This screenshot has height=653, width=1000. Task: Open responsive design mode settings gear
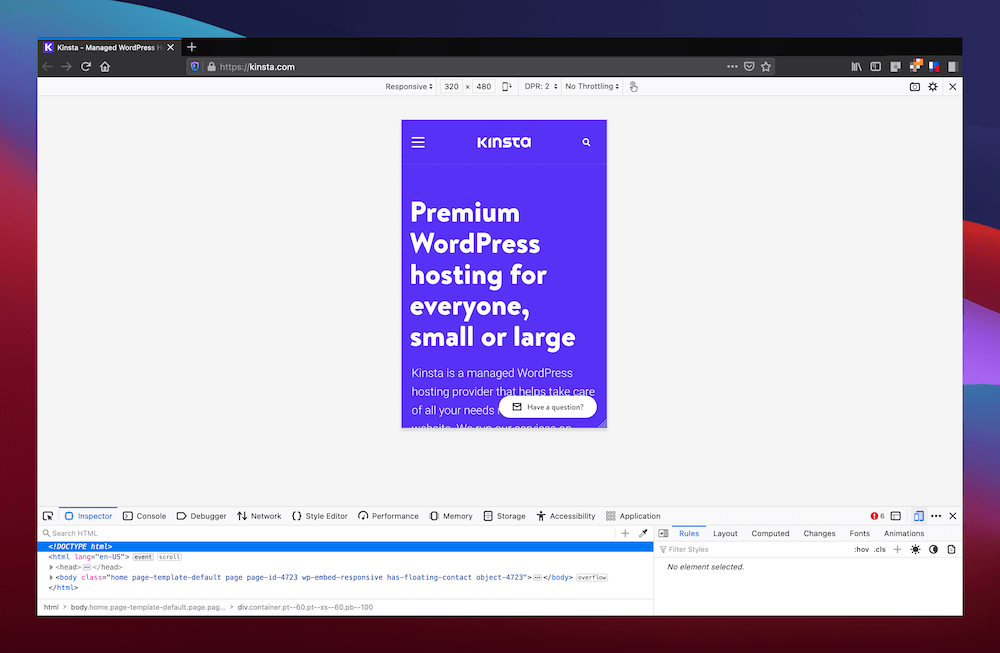[x=932, y=87]
